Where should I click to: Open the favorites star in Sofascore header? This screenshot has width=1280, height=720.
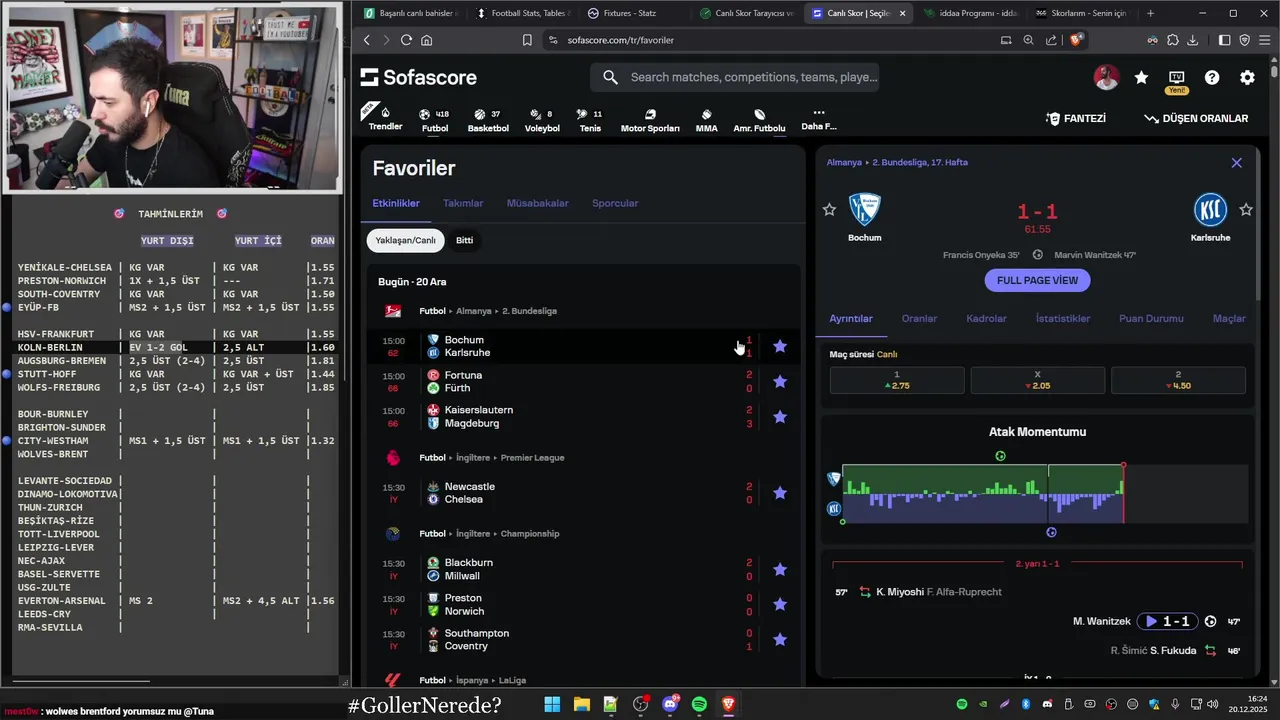1141,77
